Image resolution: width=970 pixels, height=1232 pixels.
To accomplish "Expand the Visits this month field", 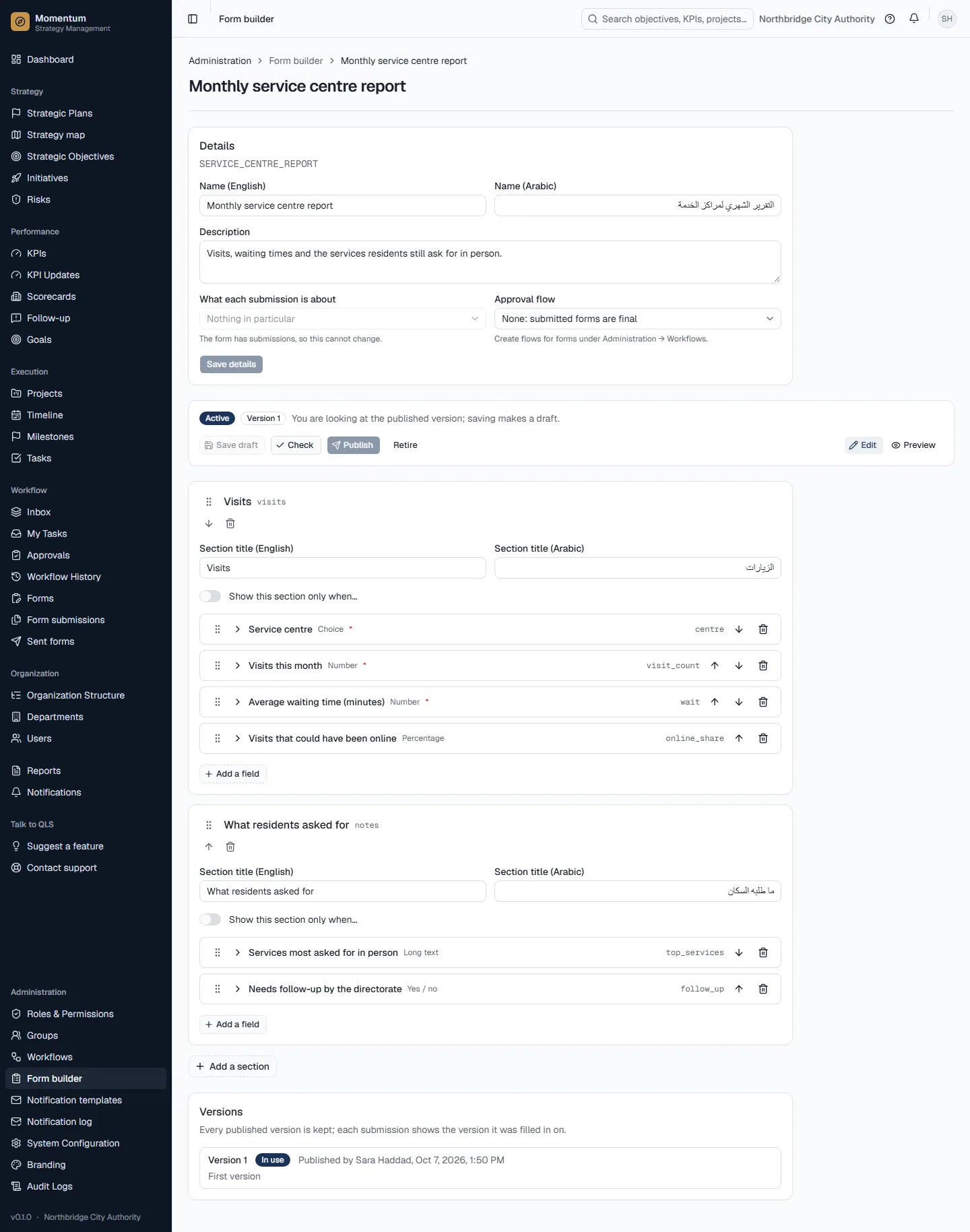I will click(238, 666).
